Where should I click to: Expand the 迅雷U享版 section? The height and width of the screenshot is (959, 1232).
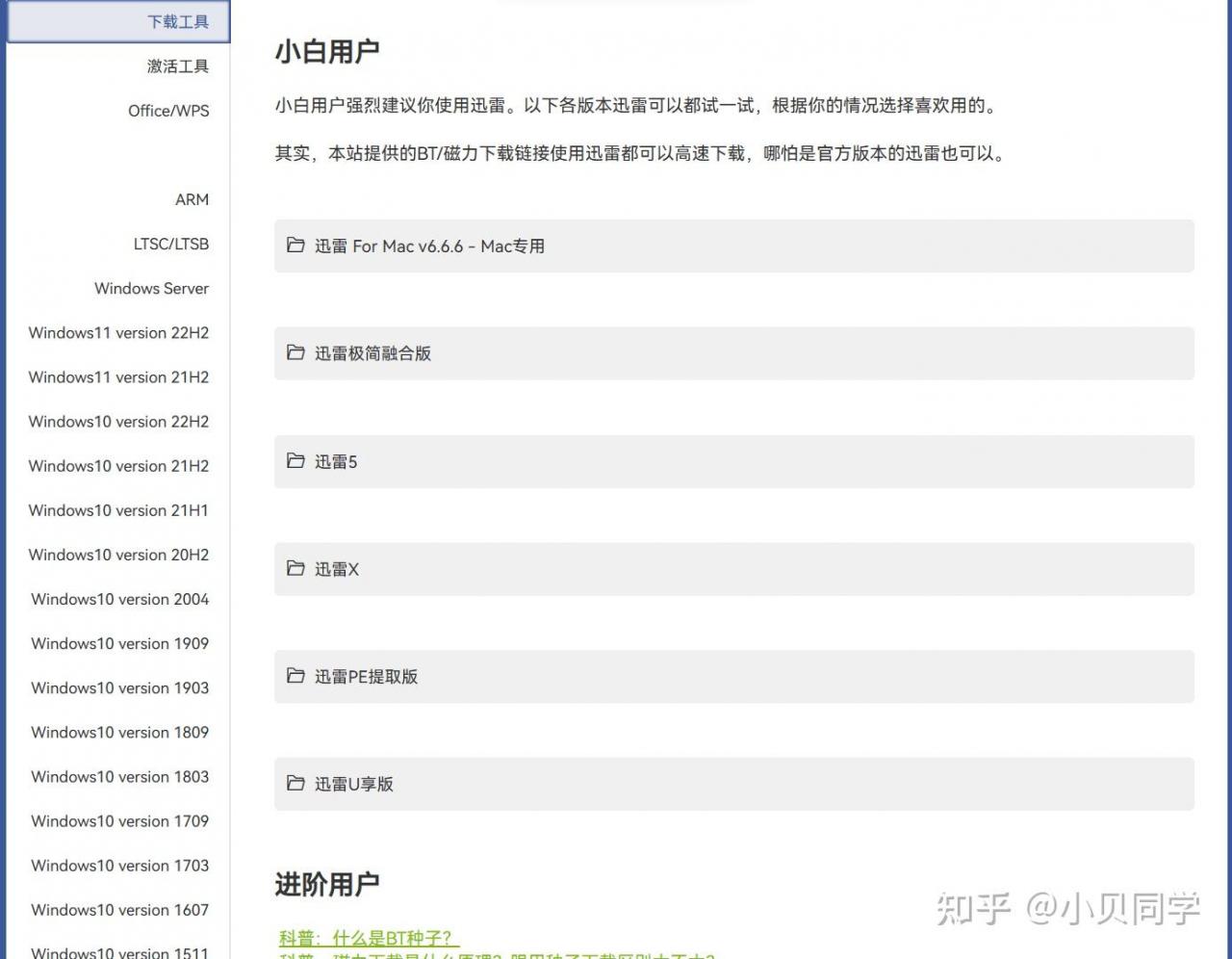(734, 784)
